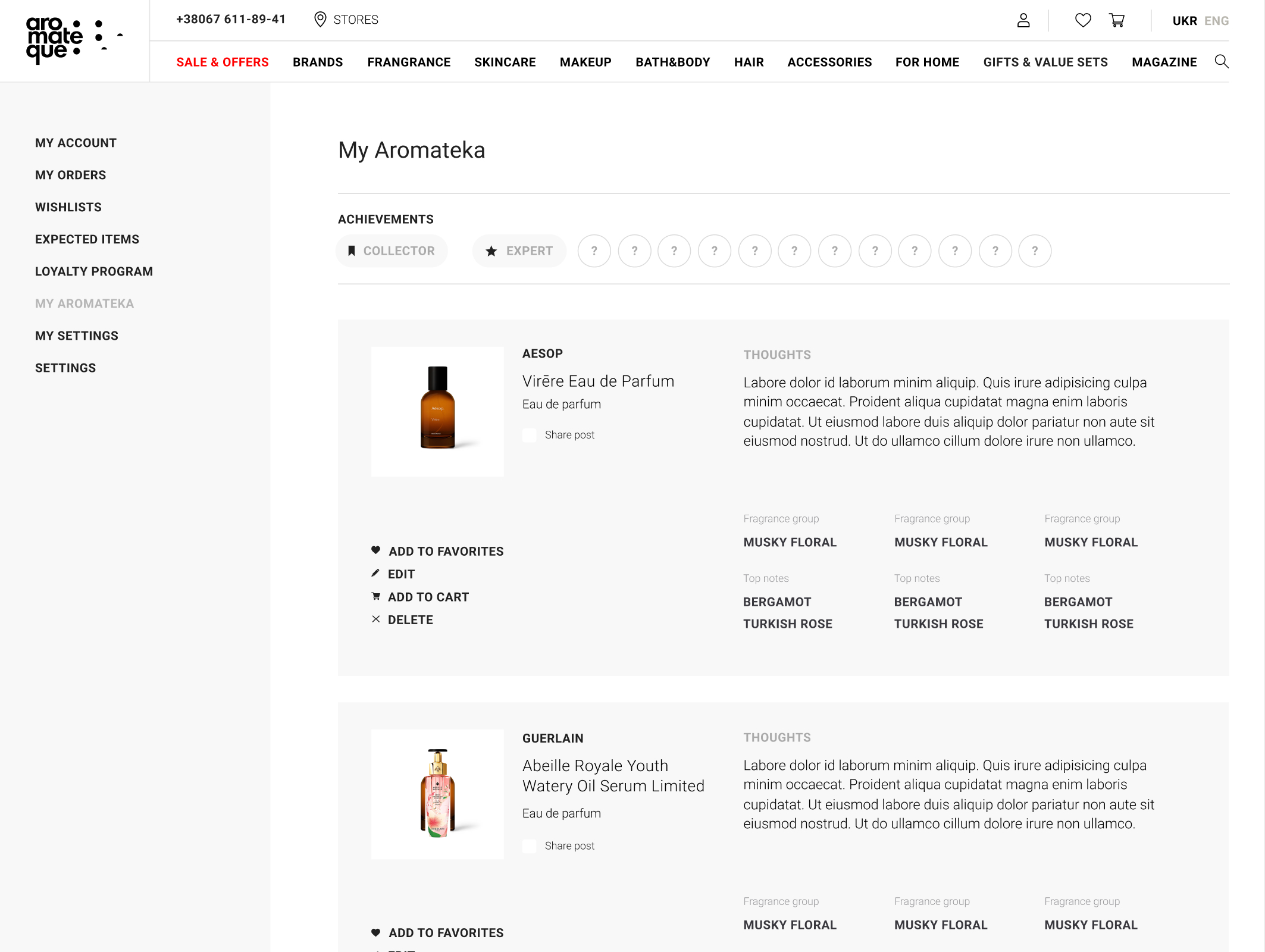Click the first locked achievement question mark
The image size is (1265, 952).
tap(594, 251)
